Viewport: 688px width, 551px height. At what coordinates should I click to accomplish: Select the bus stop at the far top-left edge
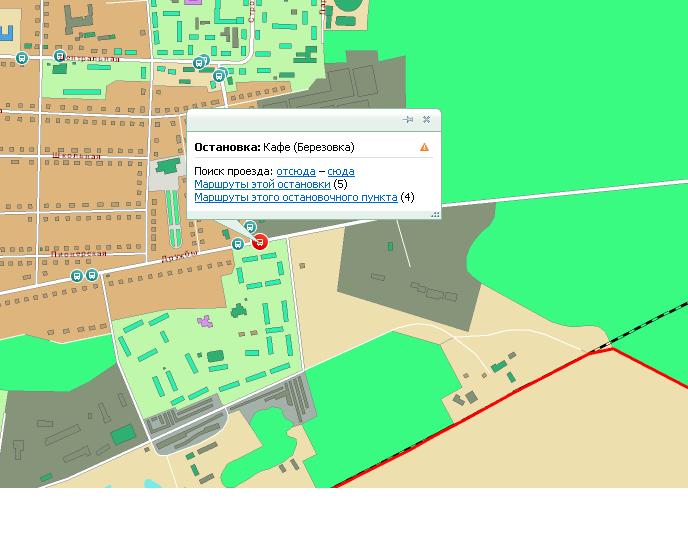[22, 59]
